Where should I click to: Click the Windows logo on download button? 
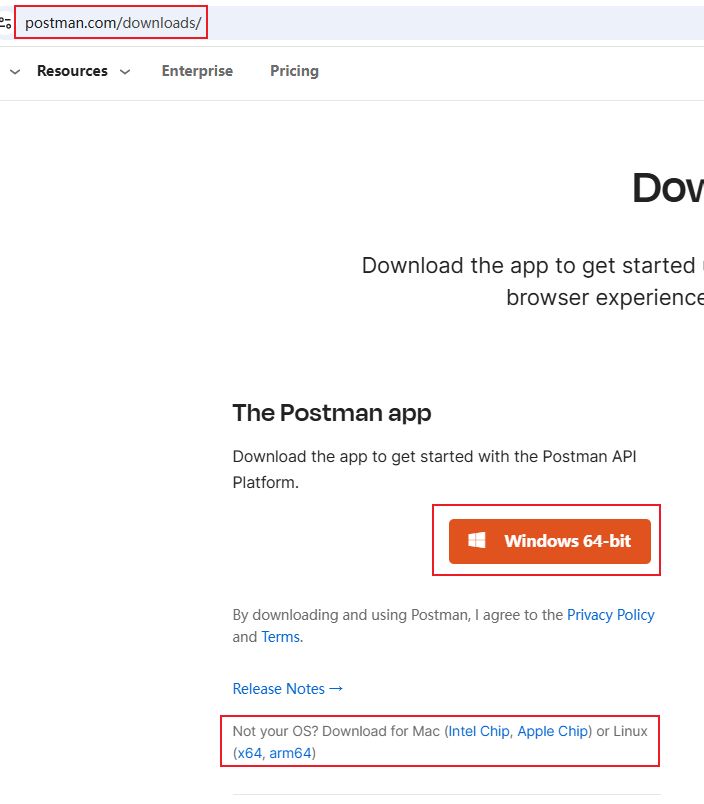coord(477,541)
